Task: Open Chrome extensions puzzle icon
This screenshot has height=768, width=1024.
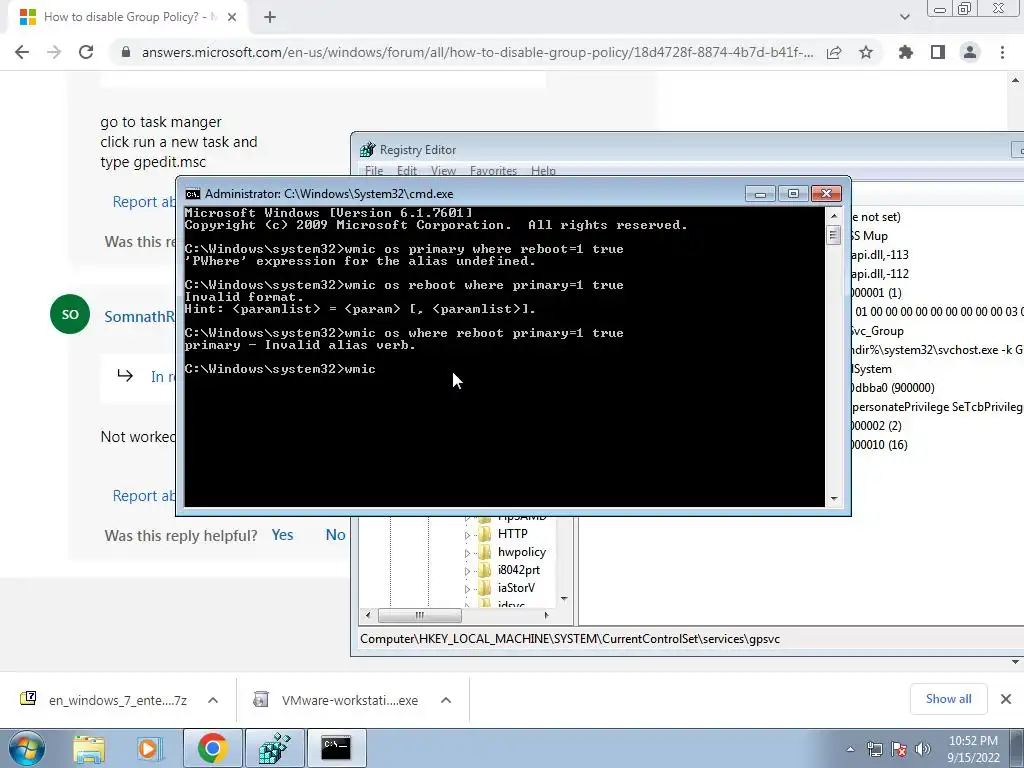Action: [x=906, y=52]
